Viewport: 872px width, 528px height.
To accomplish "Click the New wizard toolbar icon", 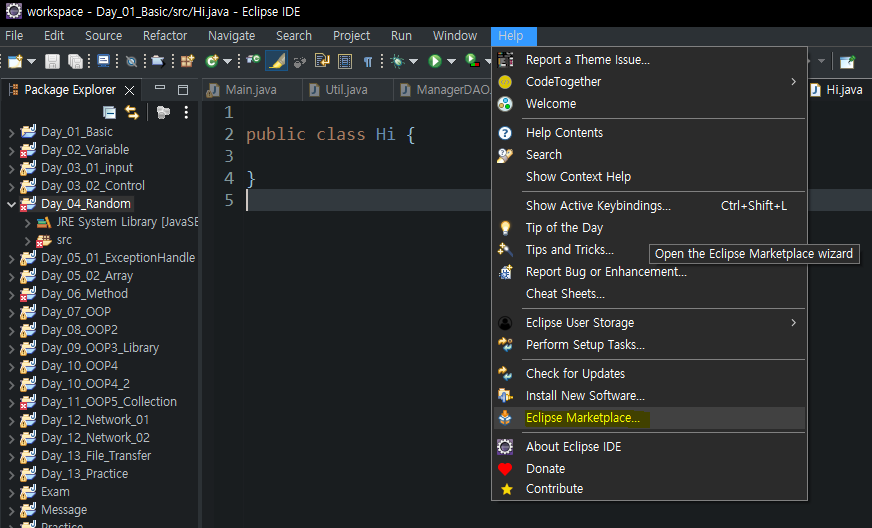I will [15, 61].
